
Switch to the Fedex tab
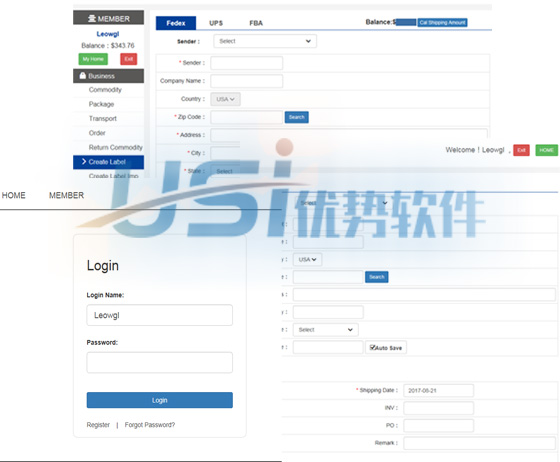(176, 23)
